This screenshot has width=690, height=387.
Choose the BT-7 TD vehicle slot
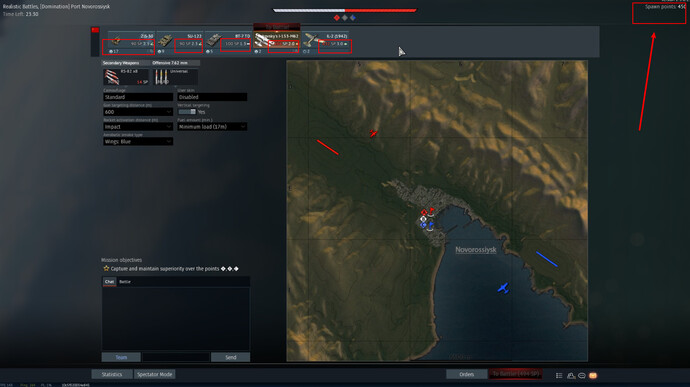pos(228,43)
